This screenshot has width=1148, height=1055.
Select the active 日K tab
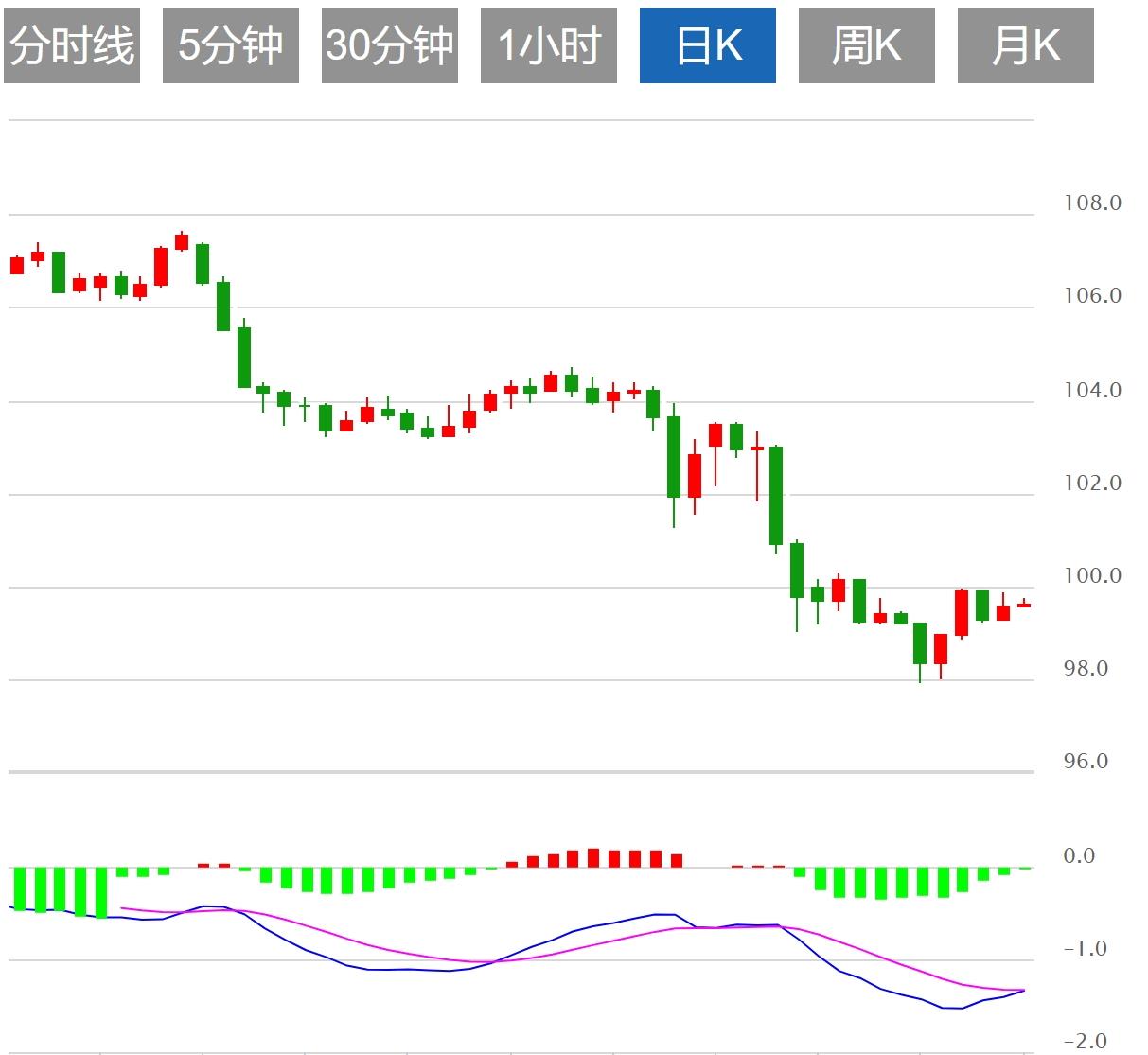point(708,45)
